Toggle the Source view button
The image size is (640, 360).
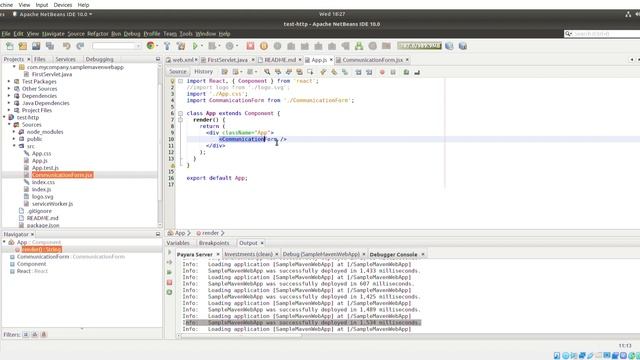click(178, 72)
